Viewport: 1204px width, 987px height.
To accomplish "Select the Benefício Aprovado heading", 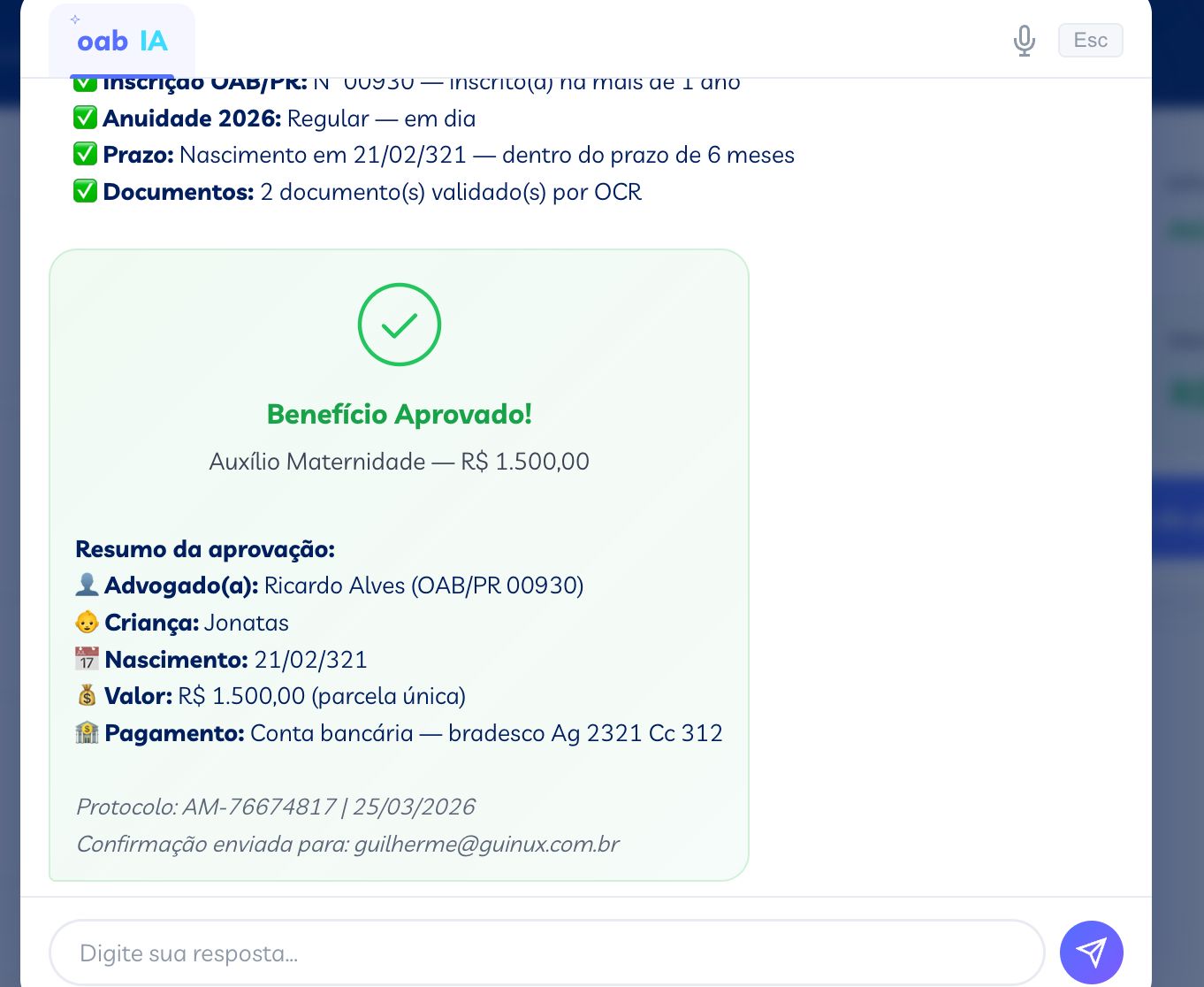I will 399,413.
